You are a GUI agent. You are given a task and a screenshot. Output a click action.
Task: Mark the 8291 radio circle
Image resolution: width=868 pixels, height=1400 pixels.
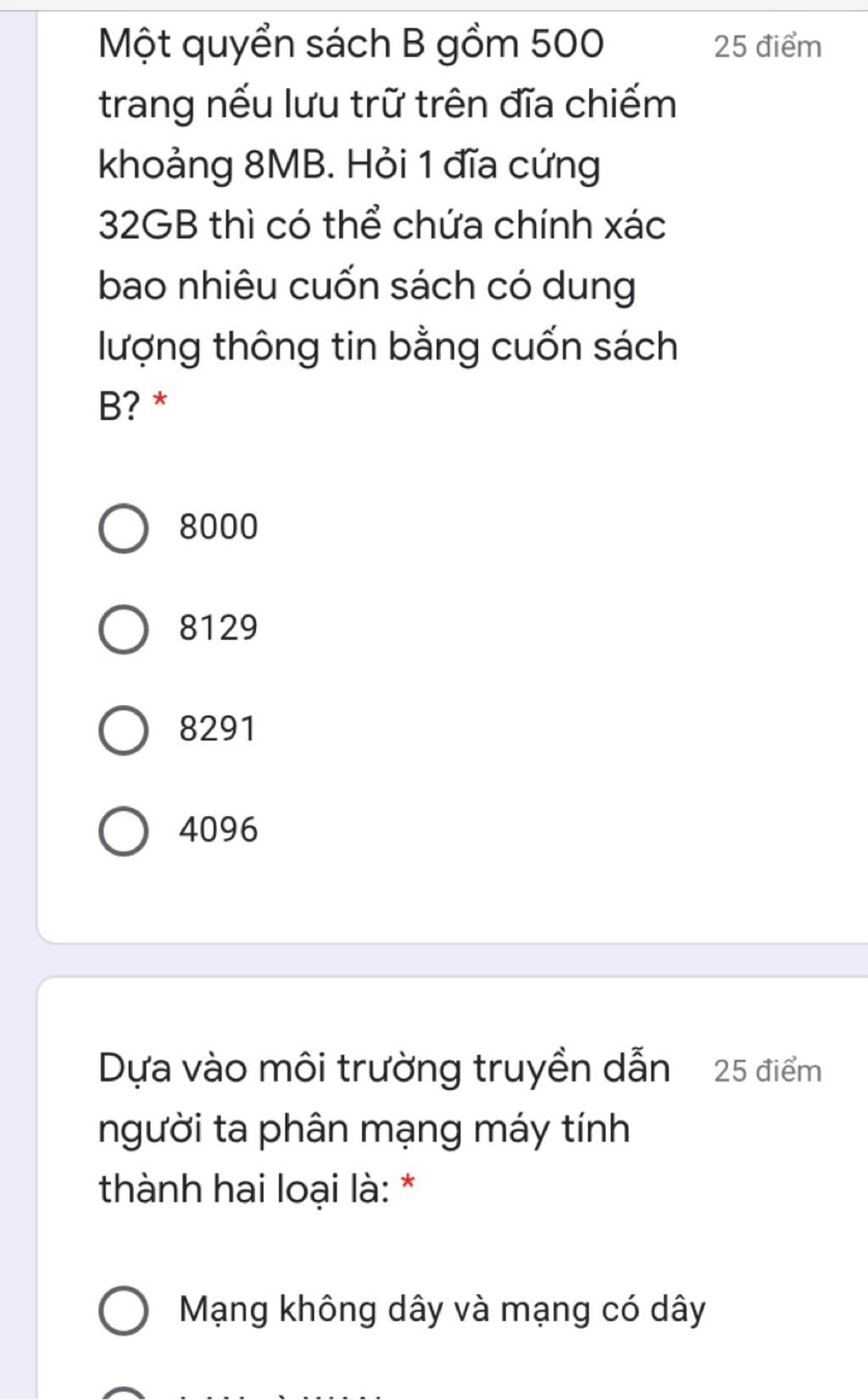[x=124, y=731]
